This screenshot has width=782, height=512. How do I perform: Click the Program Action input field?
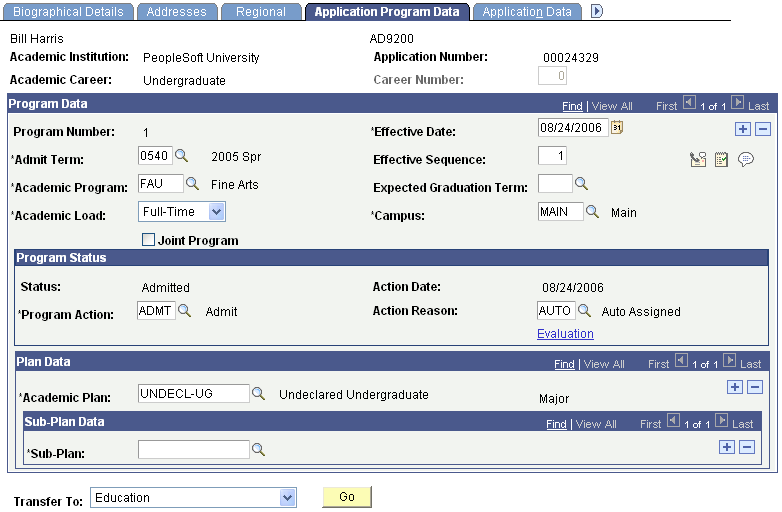pyautogui.click(x=156, y=311)
